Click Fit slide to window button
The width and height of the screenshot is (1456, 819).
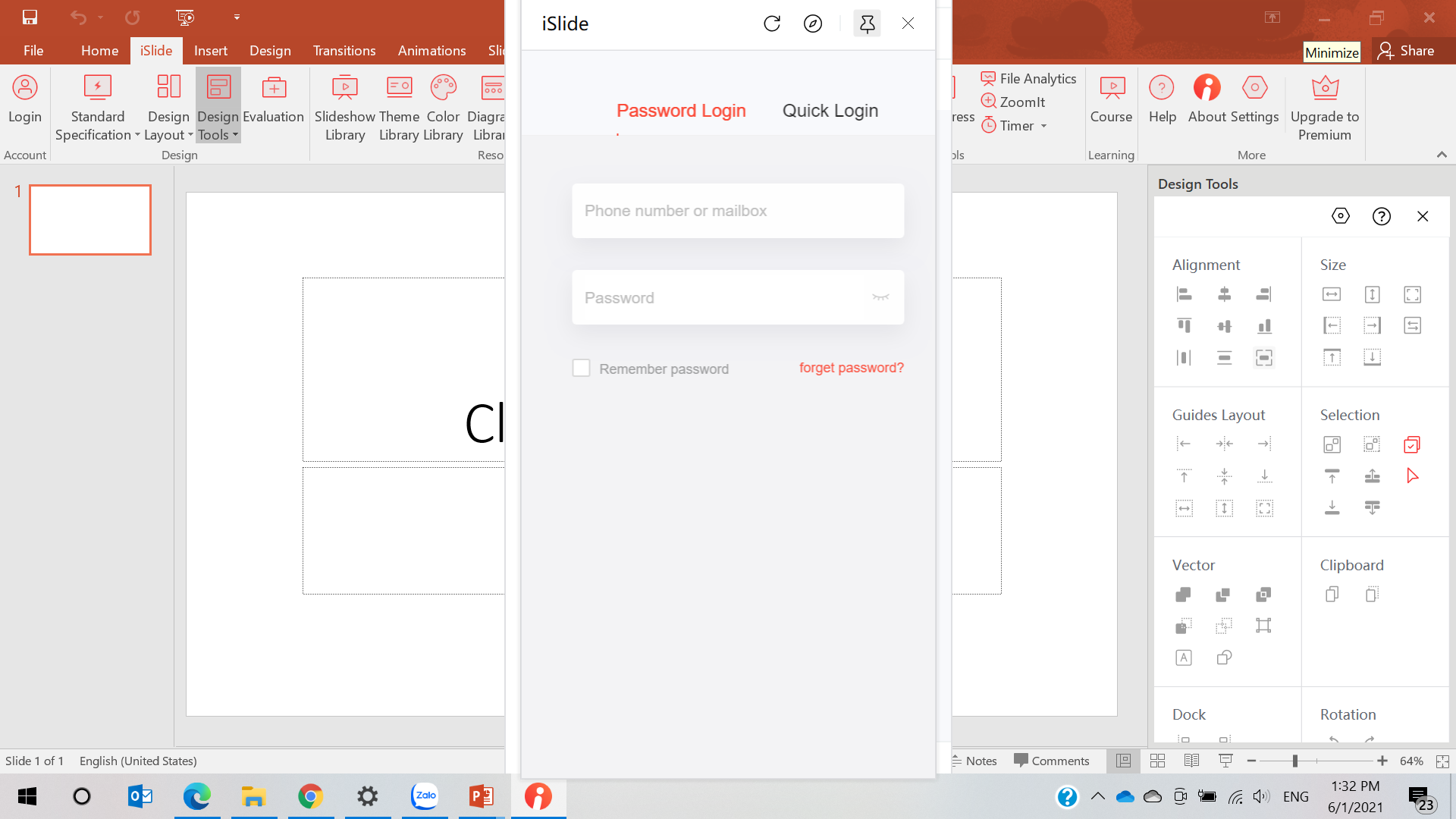coord(1442,761)
